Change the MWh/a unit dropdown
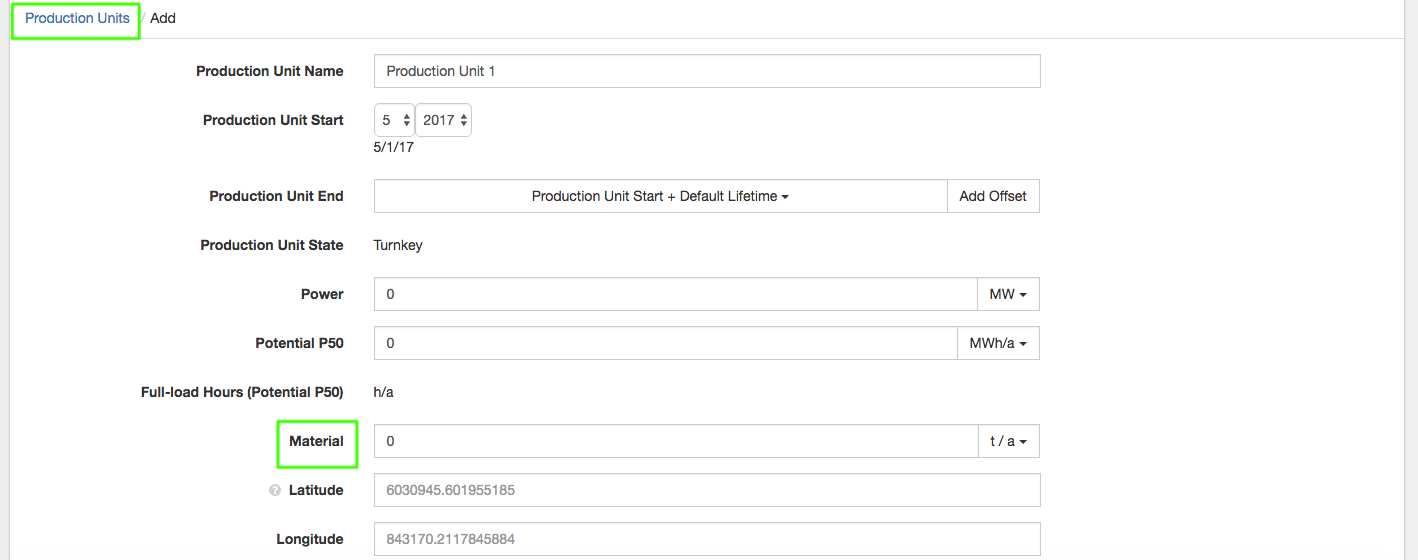Screen dimensions: 1418x560 pyautogui.click(x=998, y=343)
